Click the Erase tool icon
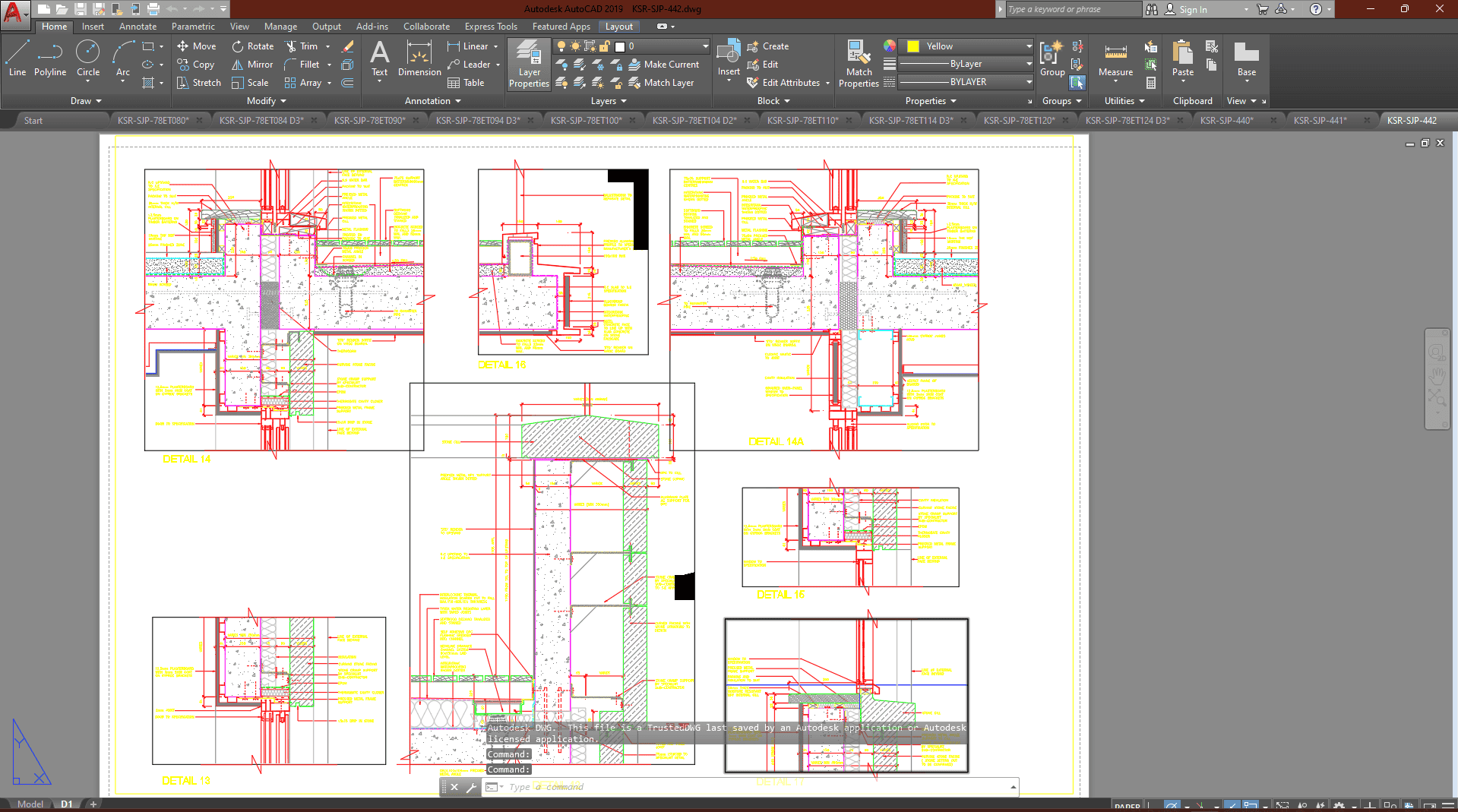This screenshot has height=812, width=1458. (348, 46)
